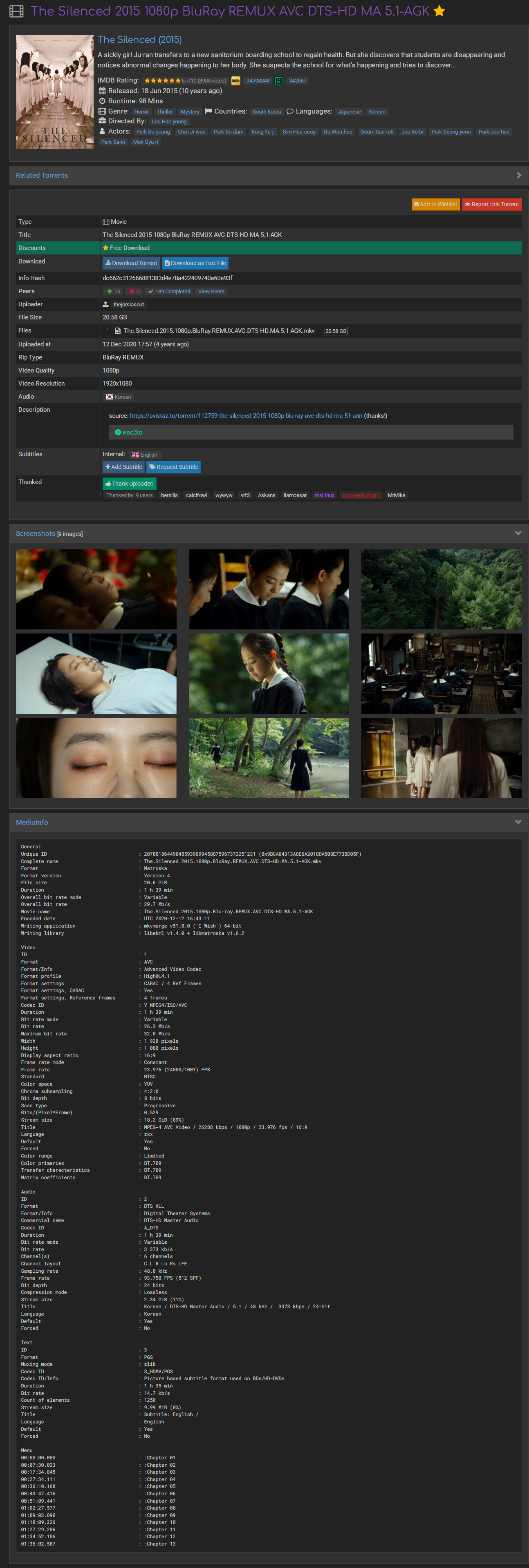Screen dimensions: 529x1568
Task: Click the gold star beside the torrent title
Action: click(x=439, y=11)
